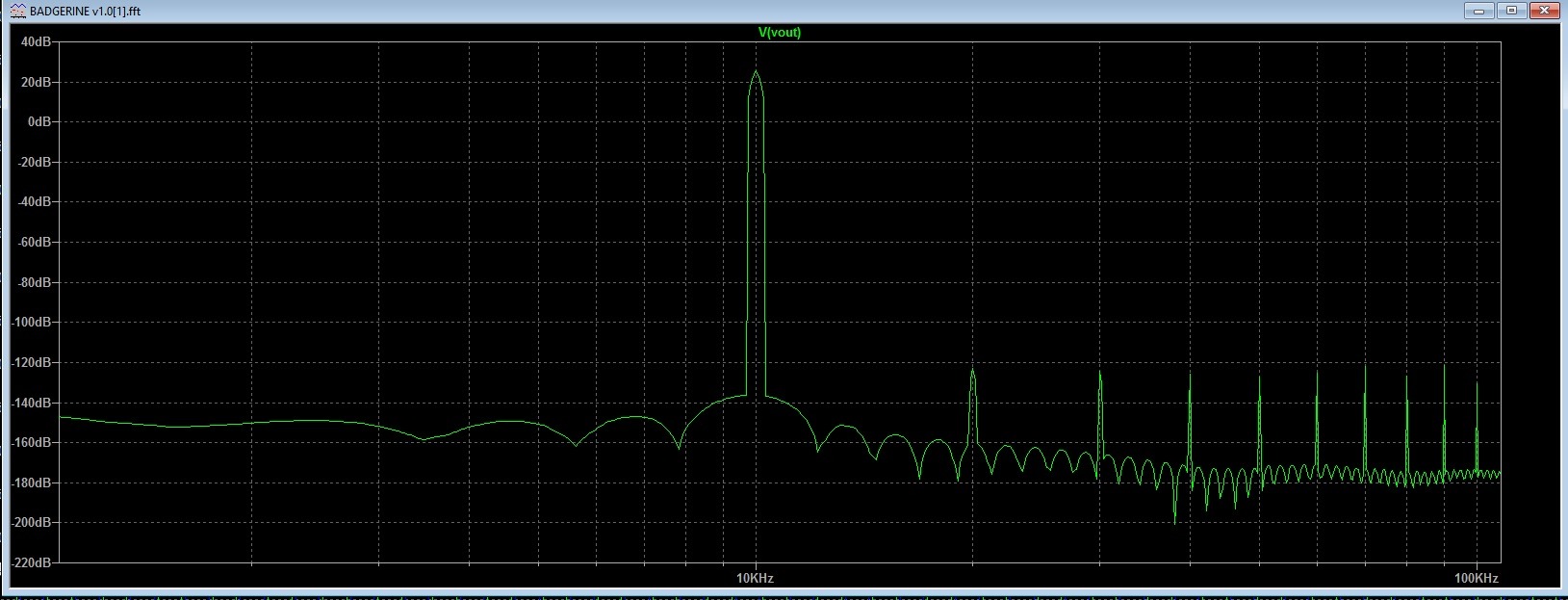The image size is (1568, 600).
Task: Click the -20dB axis label
Action: click(x=34, y=163)
